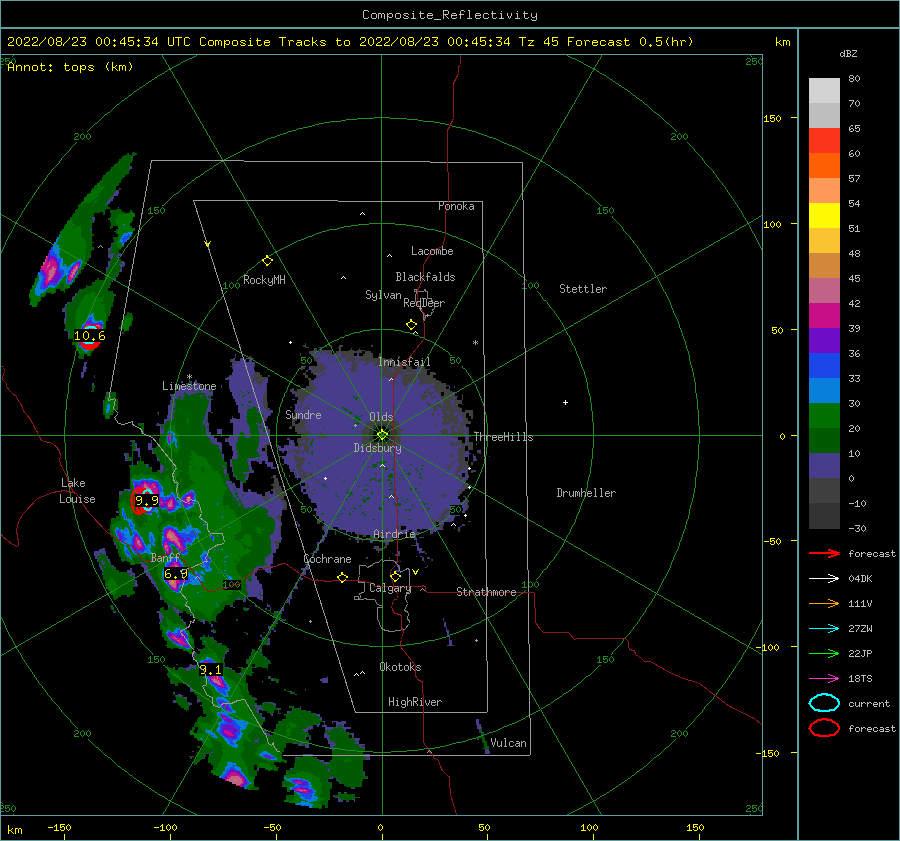Click the Calgary label
This screenshot has width=900, height=841.
pyautogui.click(x=390, y=588)
